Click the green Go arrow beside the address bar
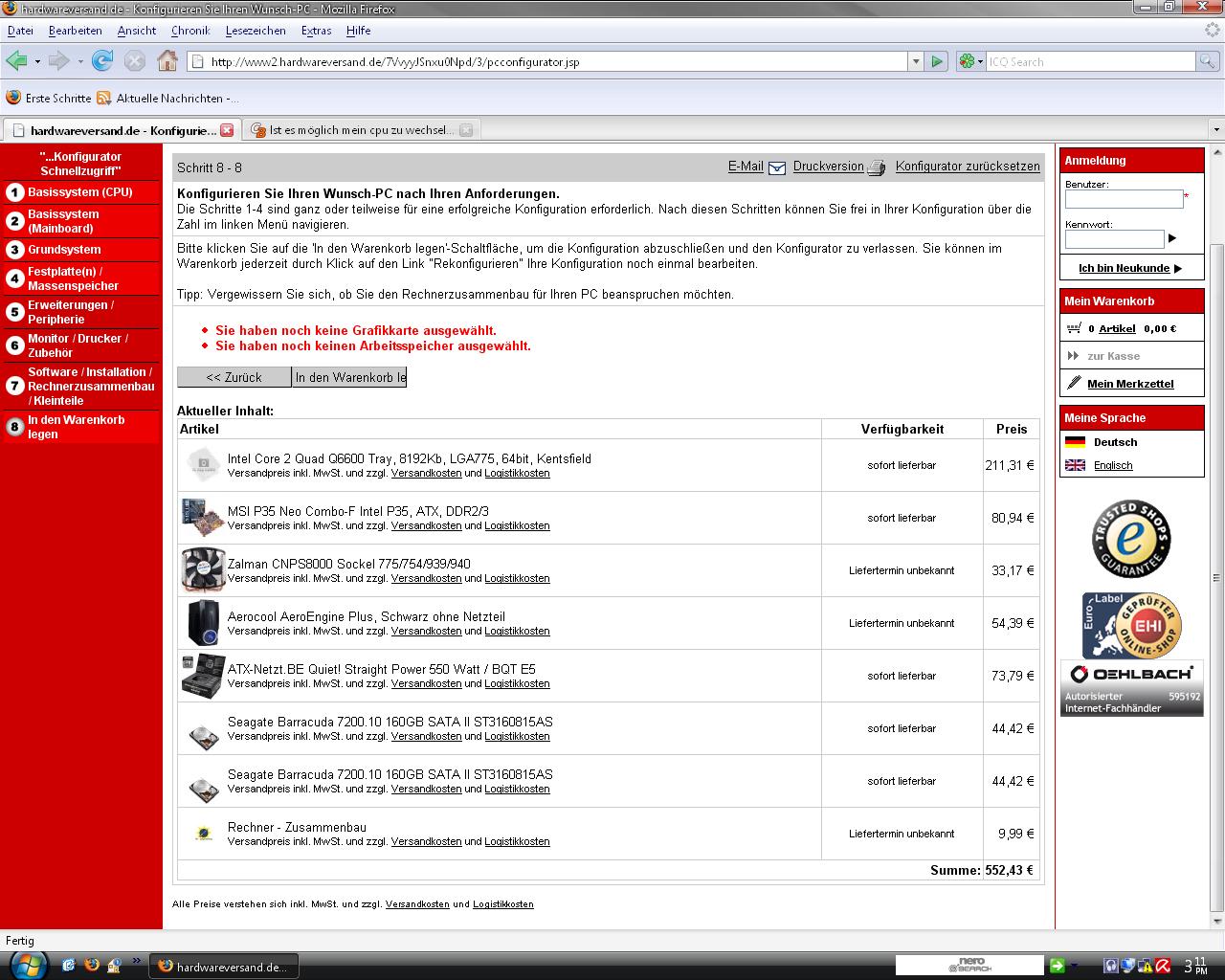1225x980 pixels. point(937,61)
